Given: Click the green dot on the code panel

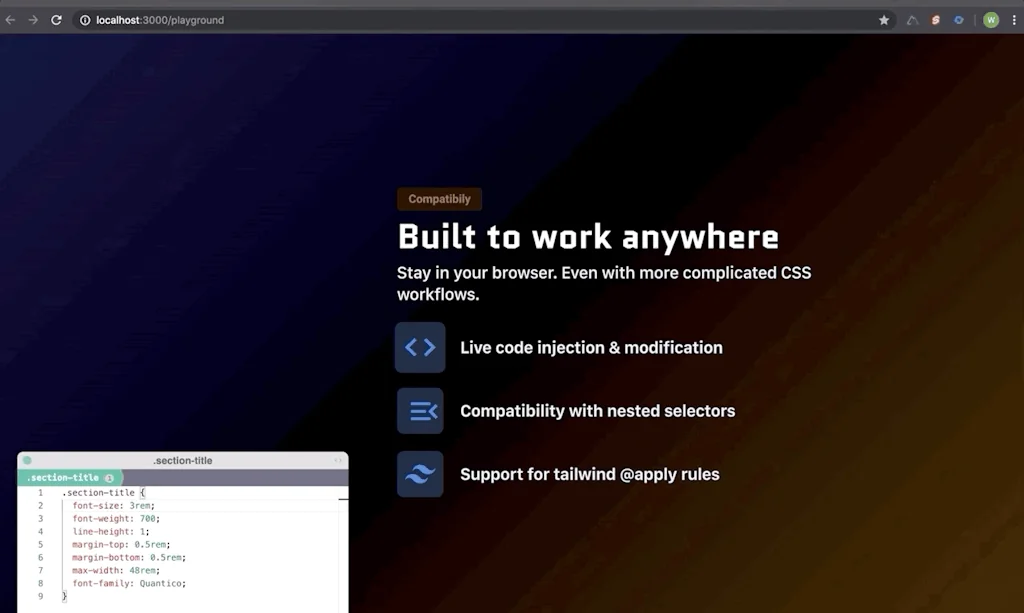Looking at the screenshot, I should click(28, 461).
